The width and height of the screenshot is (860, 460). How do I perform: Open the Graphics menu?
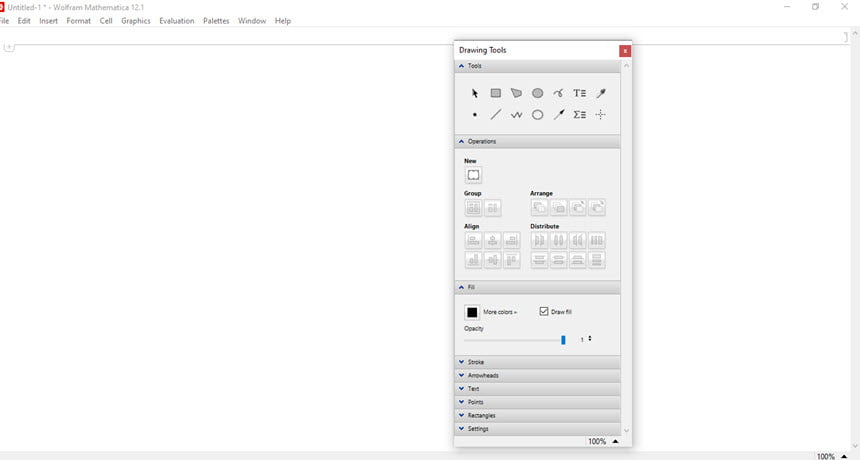[135, 21]
